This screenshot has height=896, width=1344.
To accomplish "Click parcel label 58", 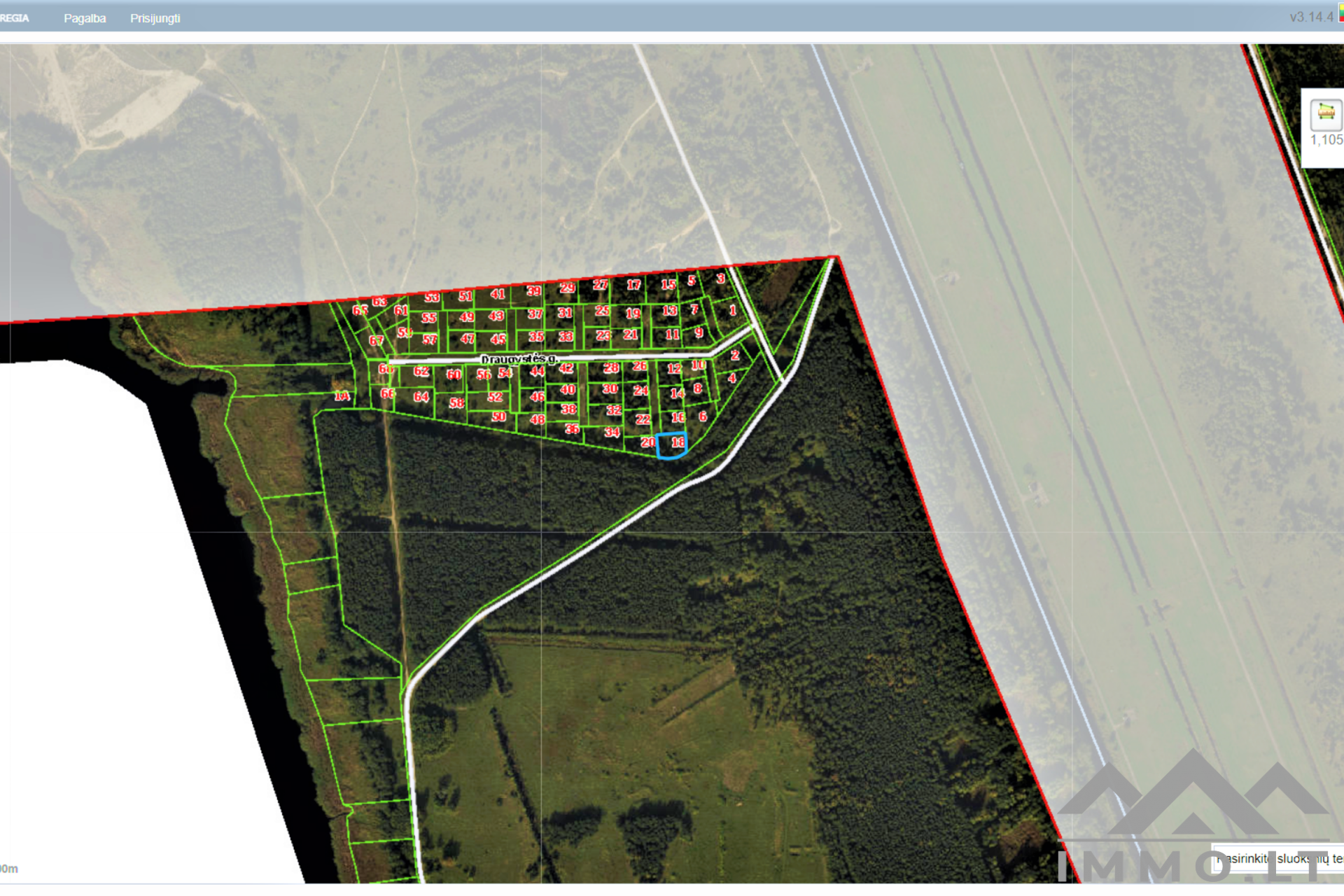I will click(x=457, y=402).
